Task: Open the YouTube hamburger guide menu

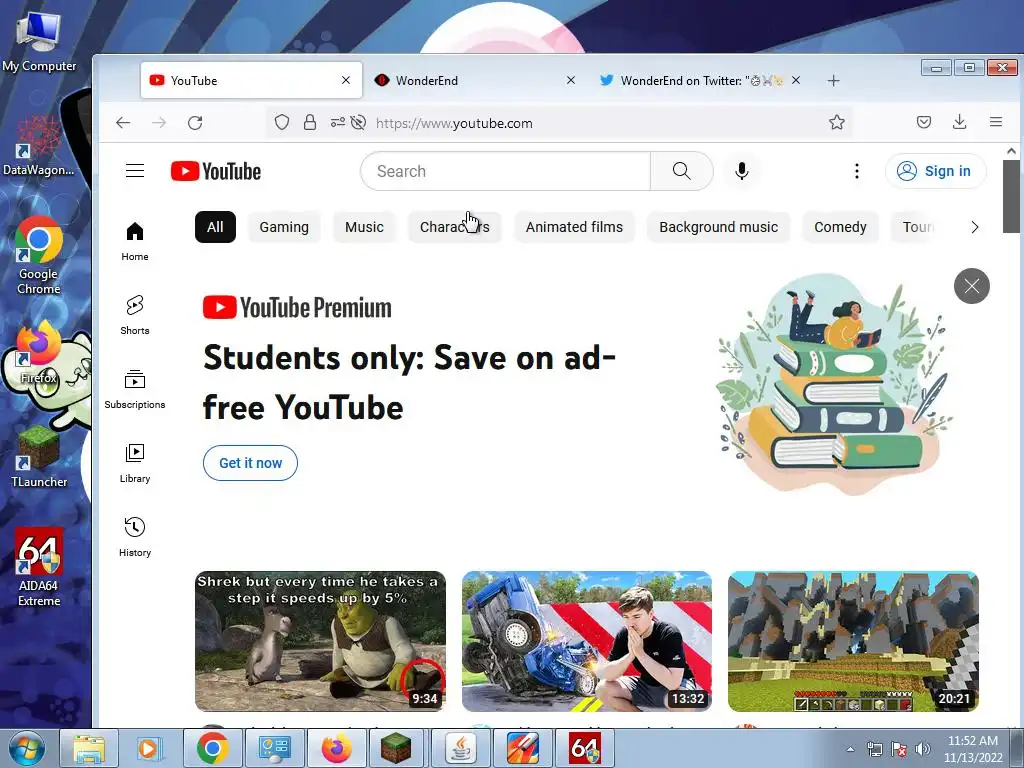Action: (x=135, y=171)
